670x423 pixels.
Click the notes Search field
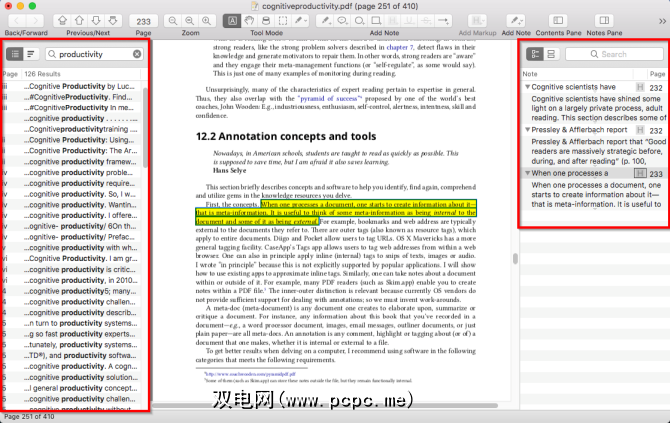[x=614, y=54]
